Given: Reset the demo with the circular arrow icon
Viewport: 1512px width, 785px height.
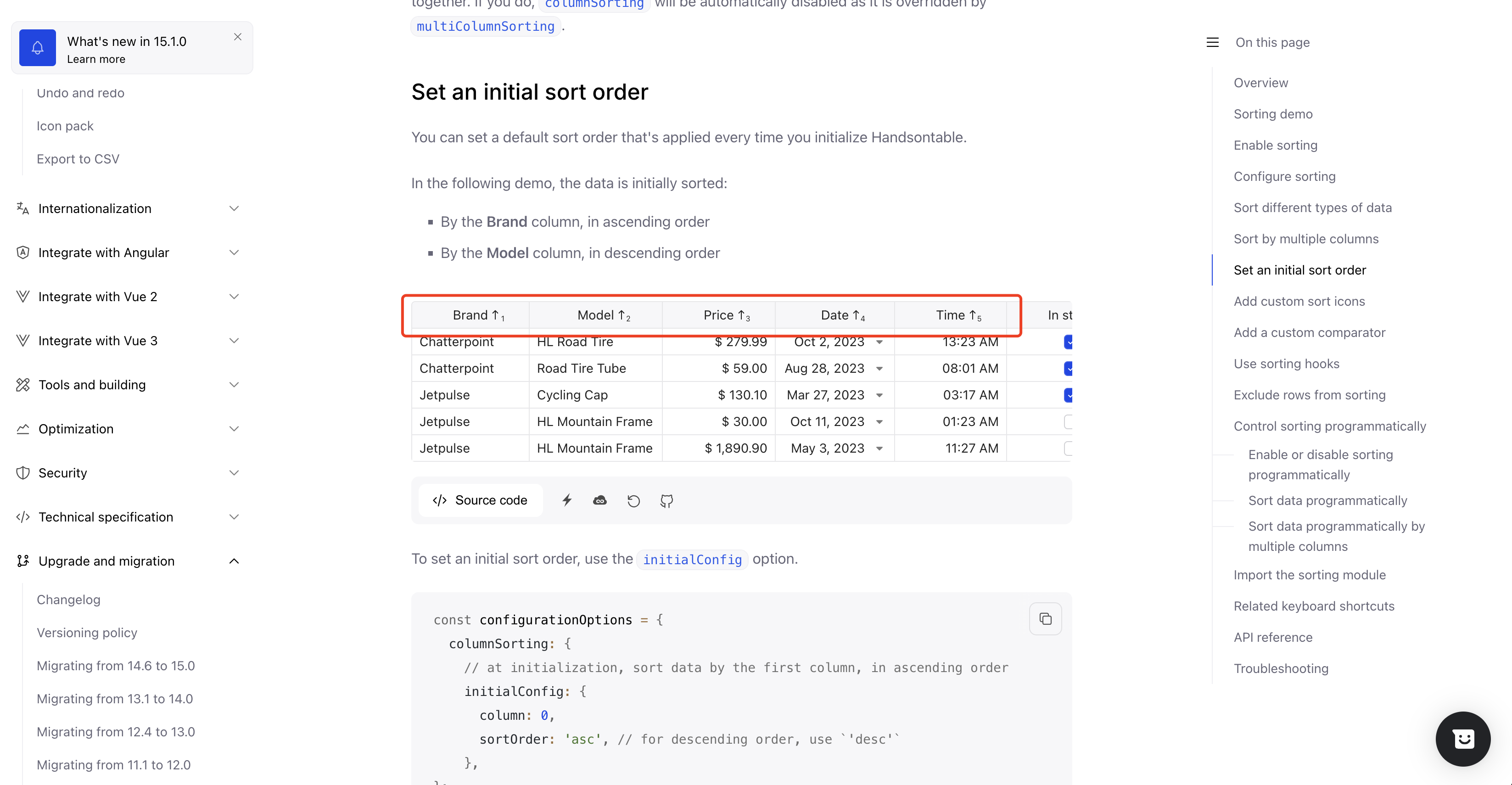Looking at the screenshot, I should pos(633,500).
